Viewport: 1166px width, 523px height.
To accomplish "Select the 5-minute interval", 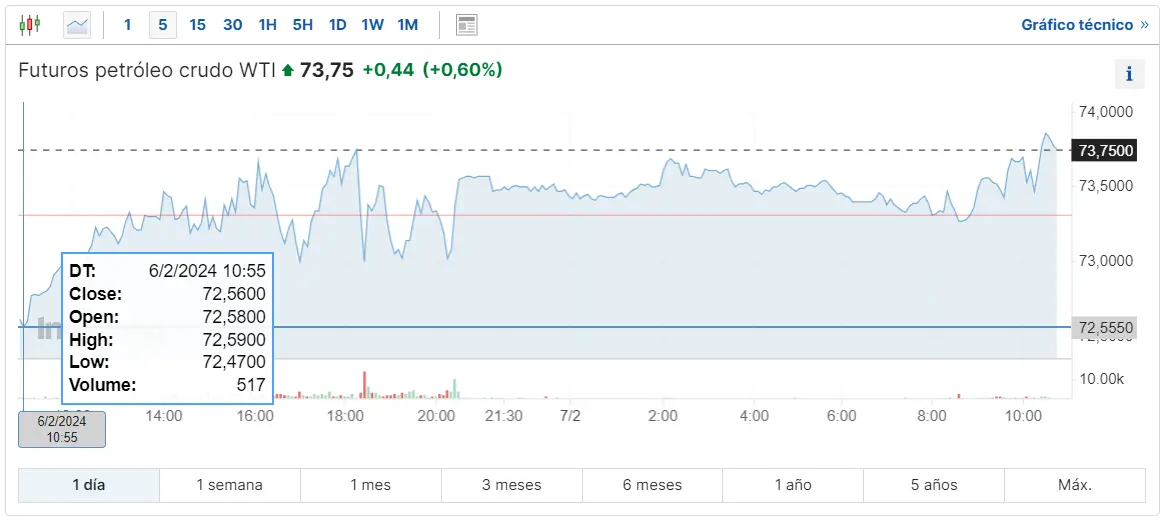I will click(x=162, y=25).
